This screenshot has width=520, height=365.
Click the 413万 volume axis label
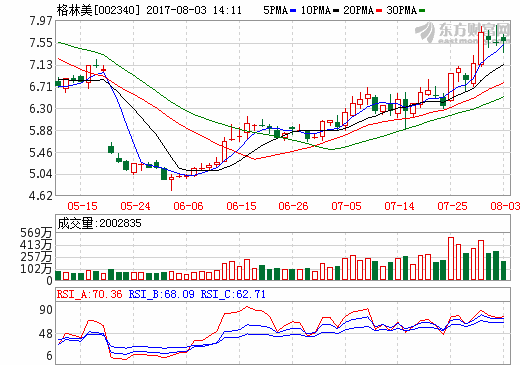[x=36, y=245]
